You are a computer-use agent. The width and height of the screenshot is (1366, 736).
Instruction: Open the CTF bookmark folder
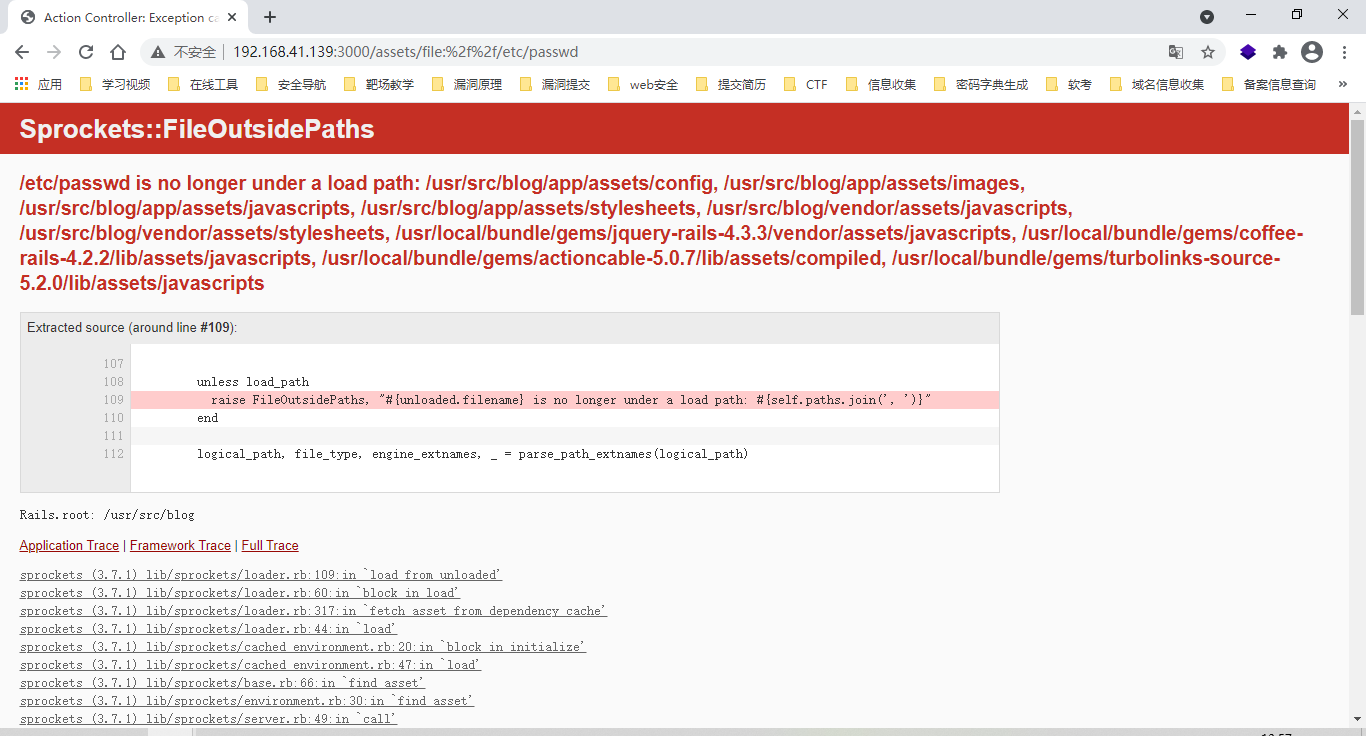(806, 84)
